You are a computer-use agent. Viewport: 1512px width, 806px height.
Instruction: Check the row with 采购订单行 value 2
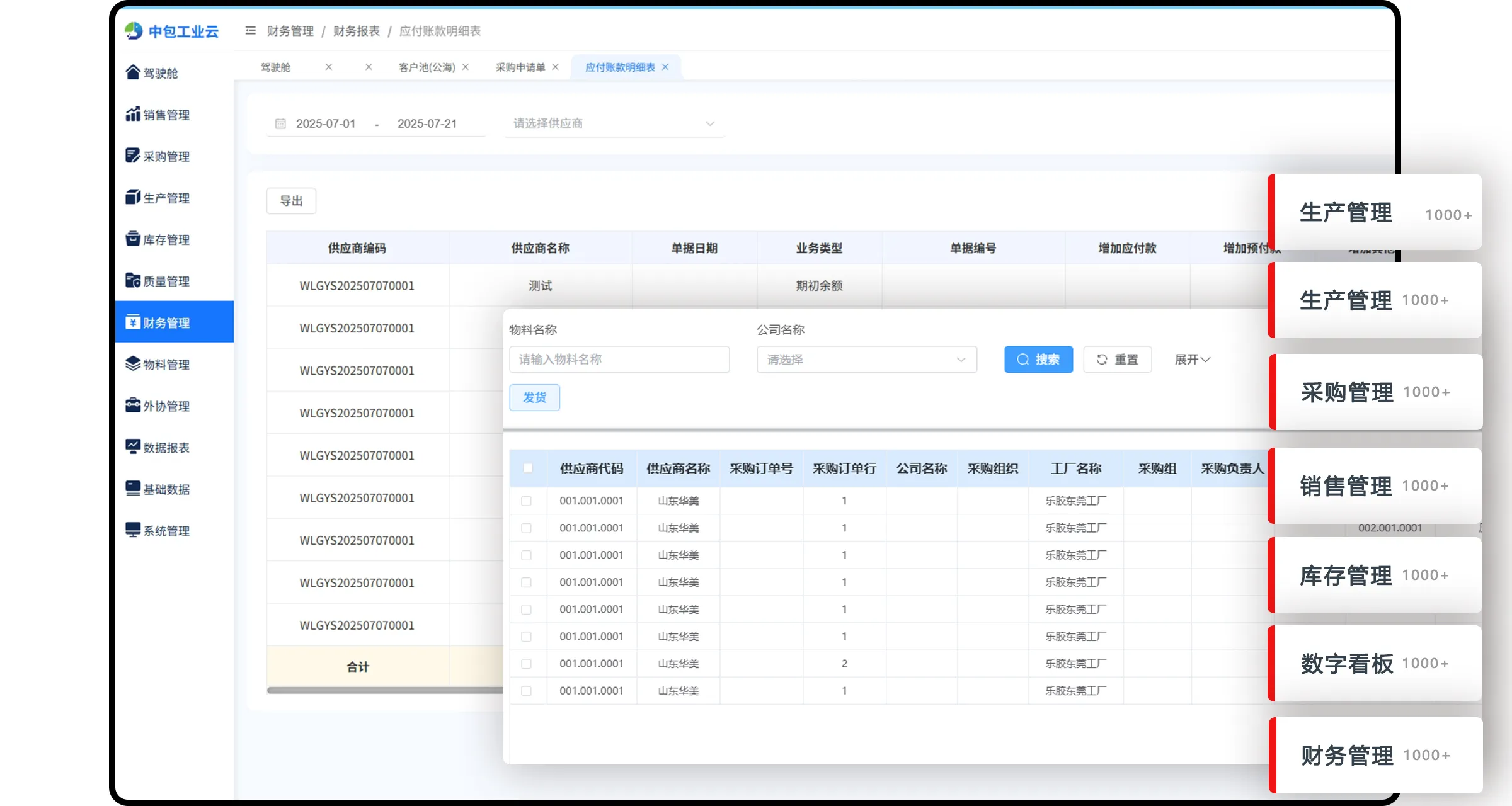click(x=526, y=664)
